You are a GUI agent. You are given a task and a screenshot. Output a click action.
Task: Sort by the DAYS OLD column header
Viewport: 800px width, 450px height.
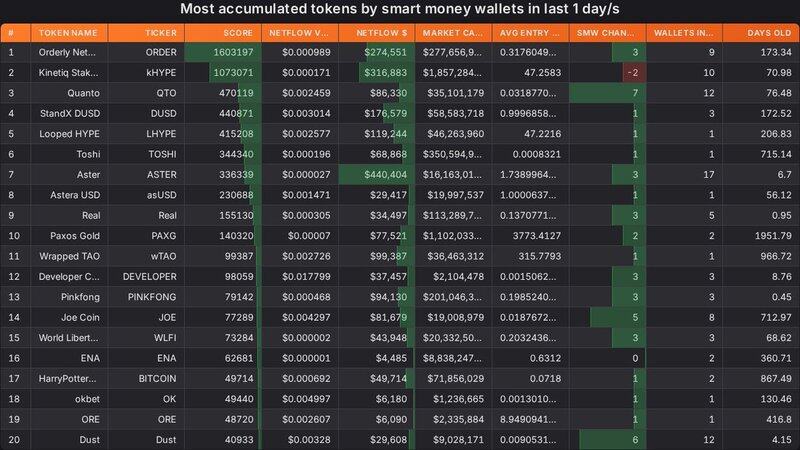761,33
